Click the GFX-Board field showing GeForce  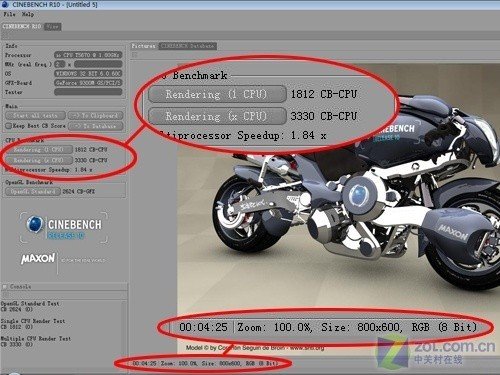click(88, 83)
